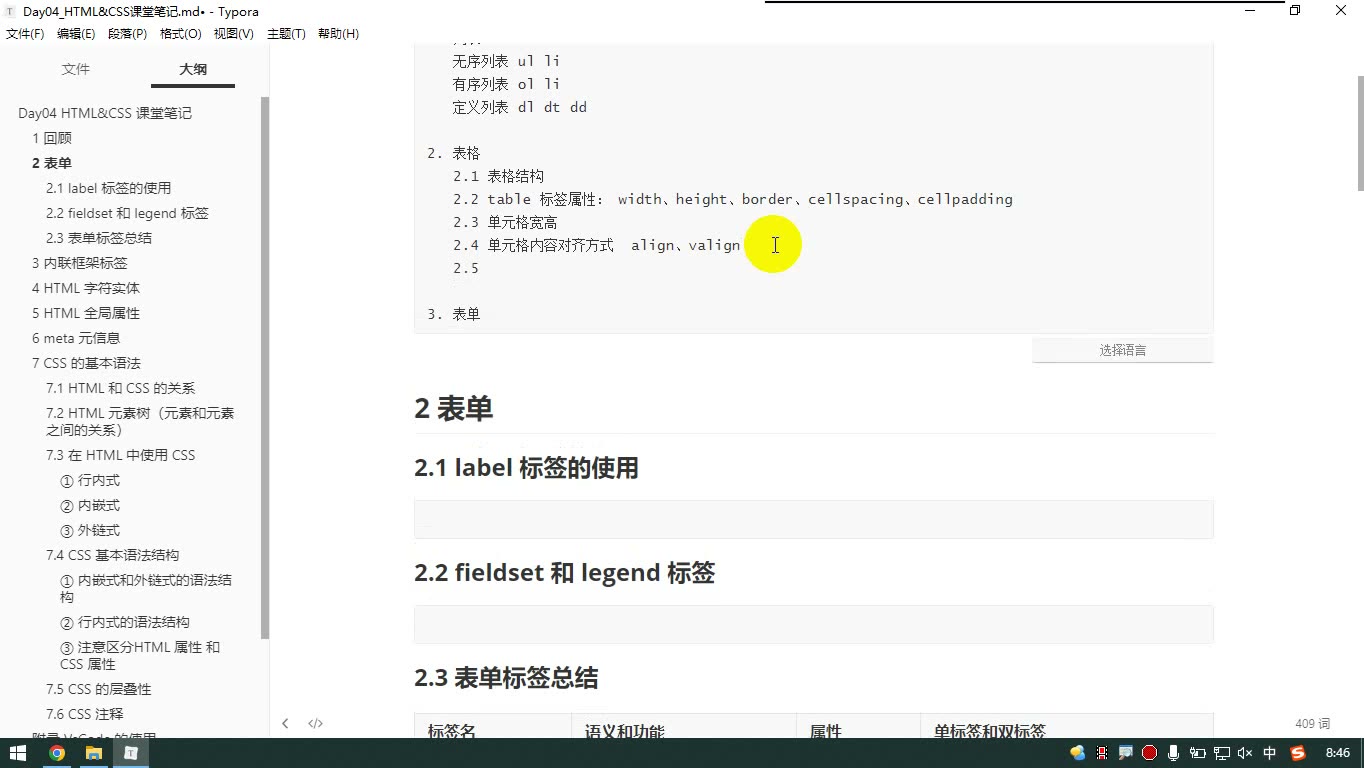Open 7 CSS 的基本语法 outline heading

coord(86,363)
